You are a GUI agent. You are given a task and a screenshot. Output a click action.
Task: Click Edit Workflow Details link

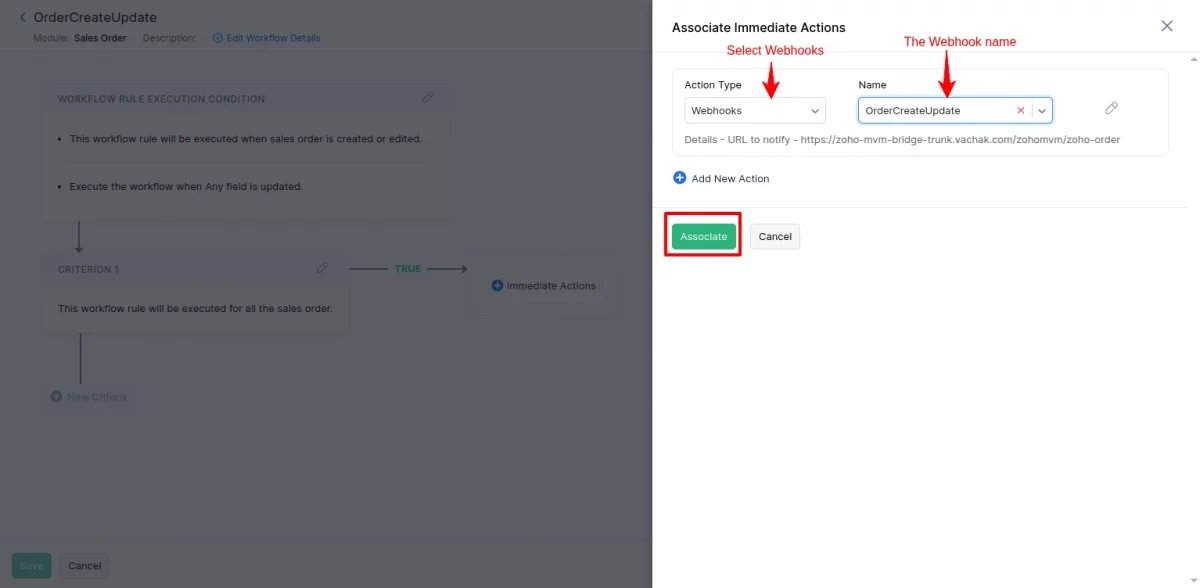tap(273, 38)
